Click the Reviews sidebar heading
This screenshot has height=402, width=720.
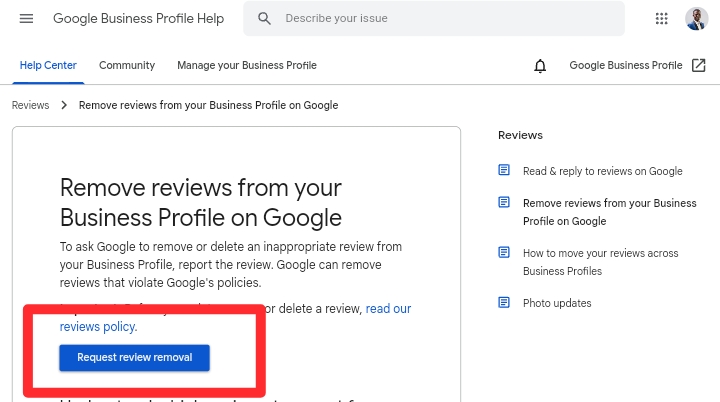[x=520, y=135]
